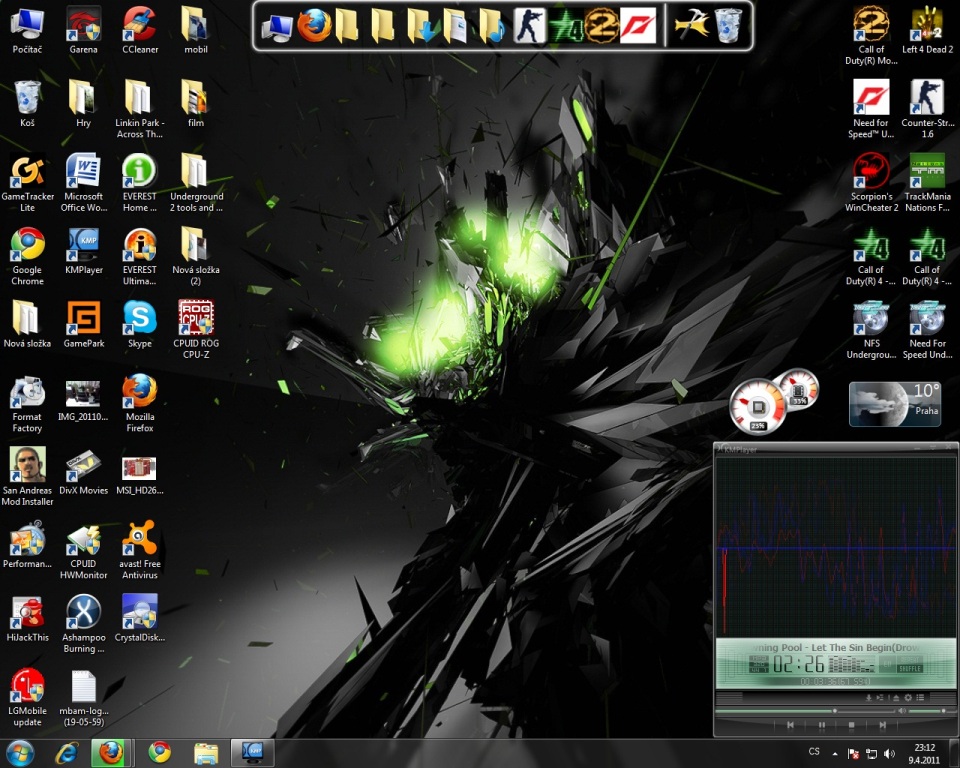The width and height of the screenshot is (960, 768).
Task: Open the Windows Start menu
Action: click(20, 752)
